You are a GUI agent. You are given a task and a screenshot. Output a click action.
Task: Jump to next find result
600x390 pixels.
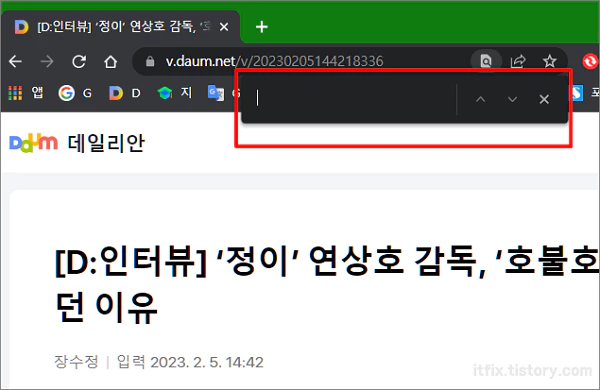(x=512, y=100)
